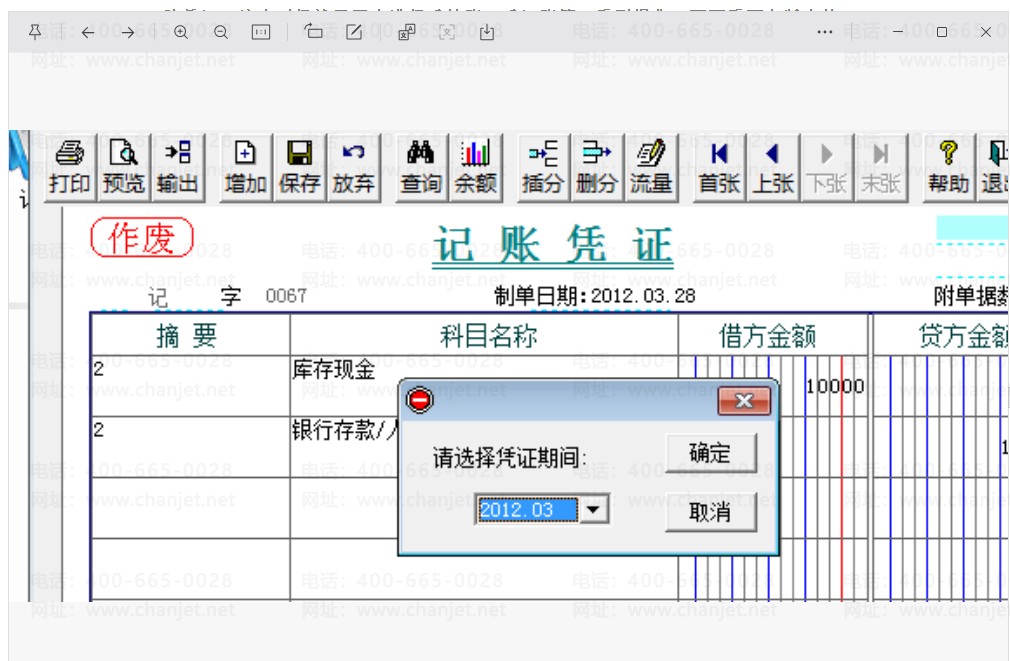The width and height of the screenshot is (1010, 661).
Task: Open 预览 print preview
Action: [x=124, y=168]
